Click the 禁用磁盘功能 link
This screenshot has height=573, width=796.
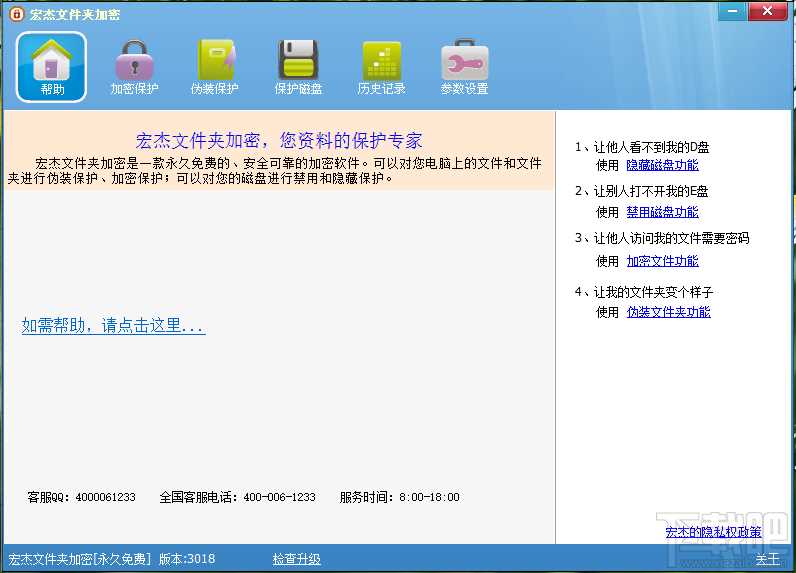pos(662,212)
